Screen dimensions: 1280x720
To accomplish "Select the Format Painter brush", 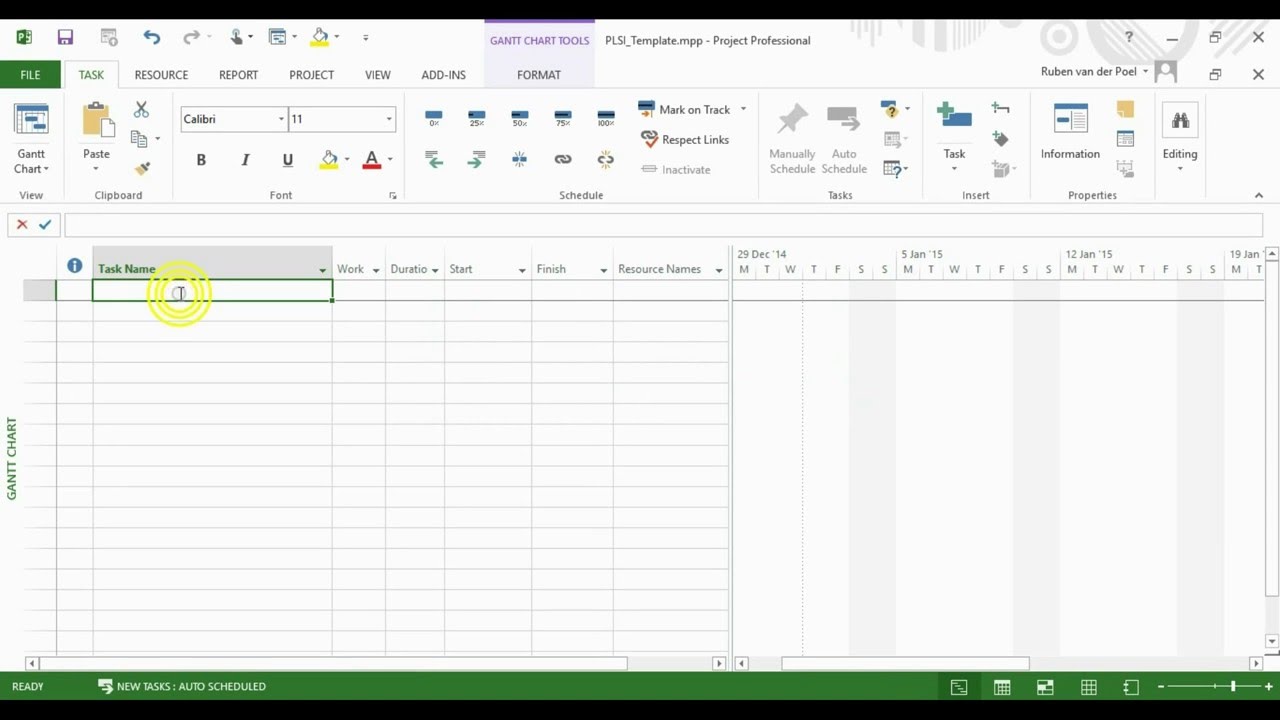I will [142, 169].
